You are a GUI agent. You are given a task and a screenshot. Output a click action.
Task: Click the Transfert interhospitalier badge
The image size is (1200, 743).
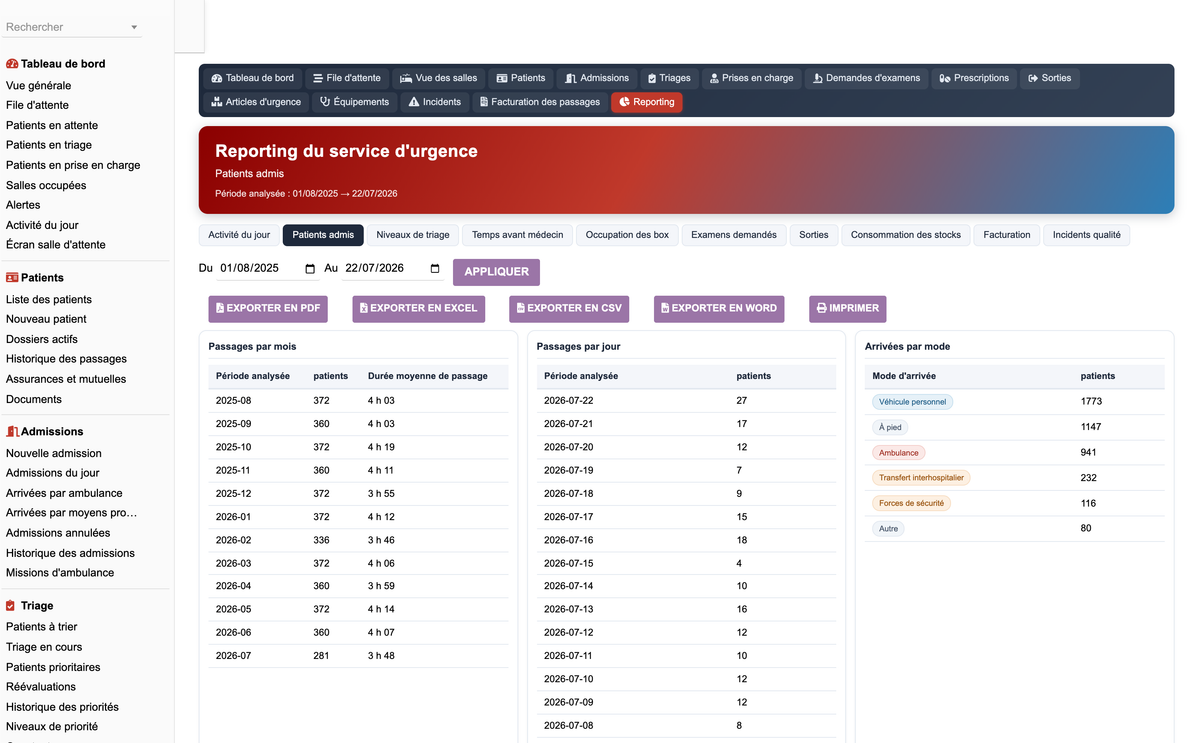pyautogui.click(x=921, y=478)
